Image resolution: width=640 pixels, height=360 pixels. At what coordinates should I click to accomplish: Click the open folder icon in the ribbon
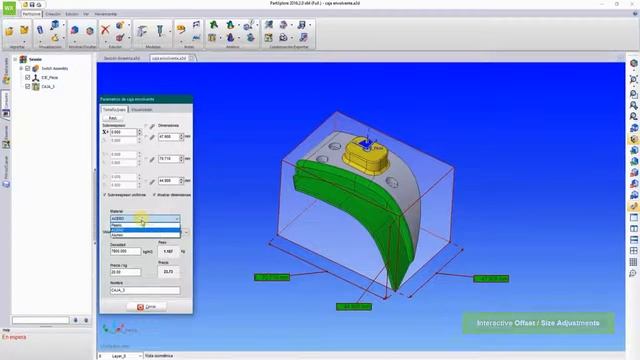9,31
